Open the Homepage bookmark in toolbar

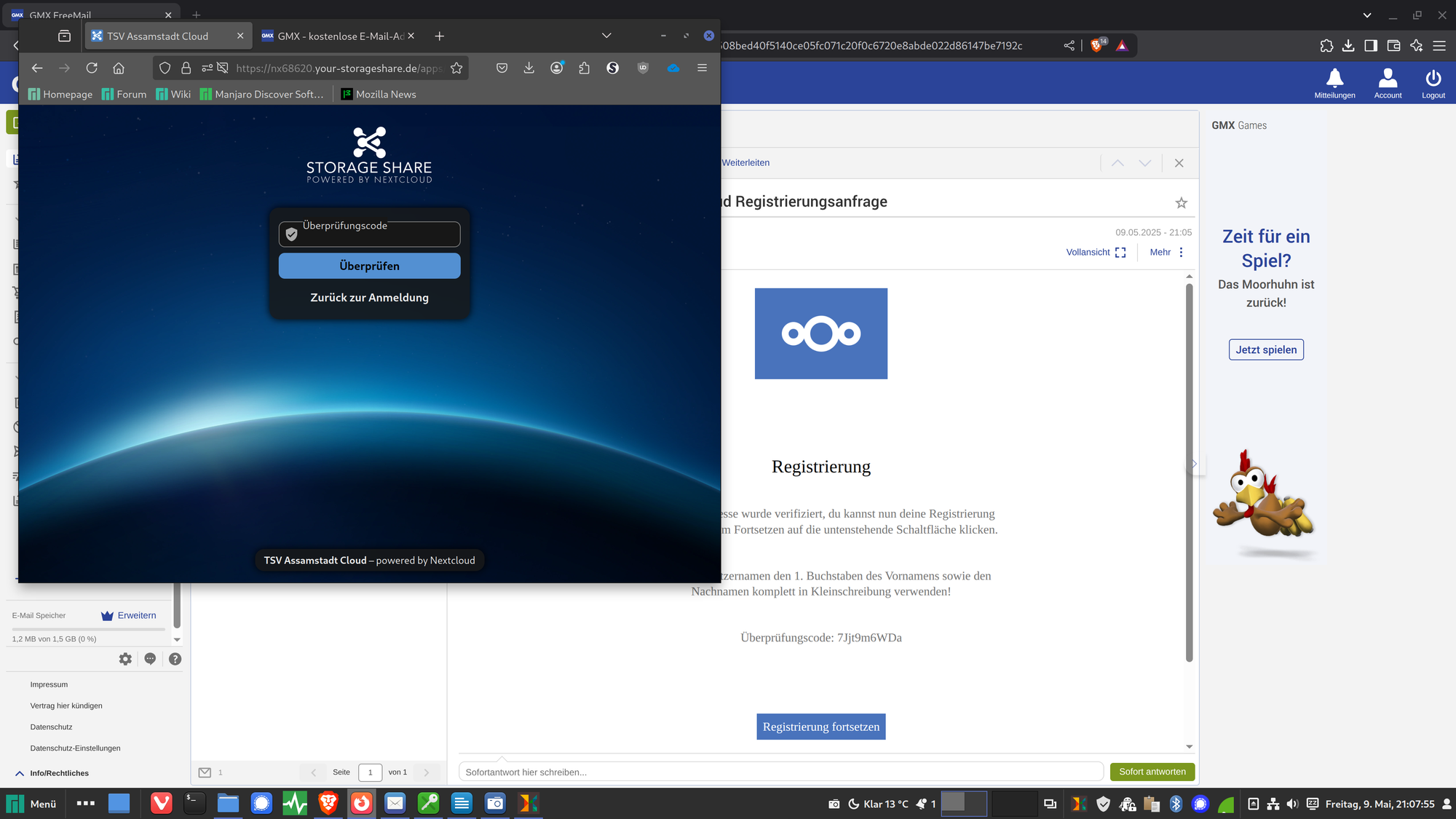(x=60, y=94)
